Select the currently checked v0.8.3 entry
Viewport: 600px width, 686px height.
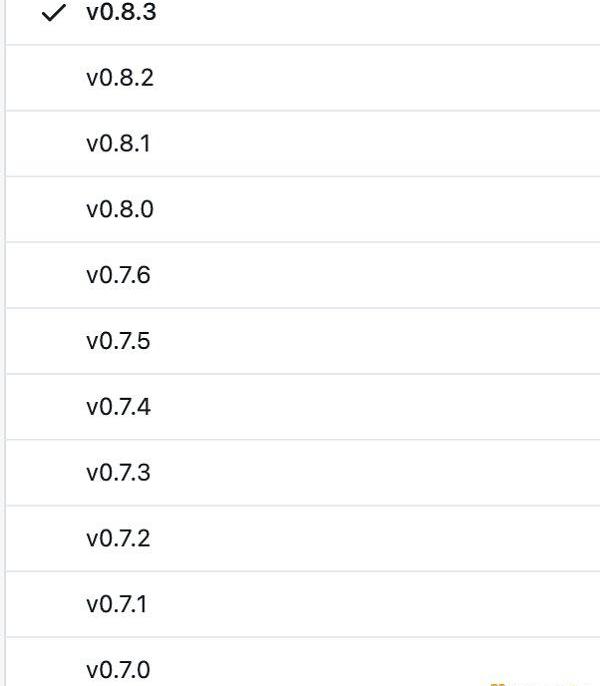[x=120, y=13]
